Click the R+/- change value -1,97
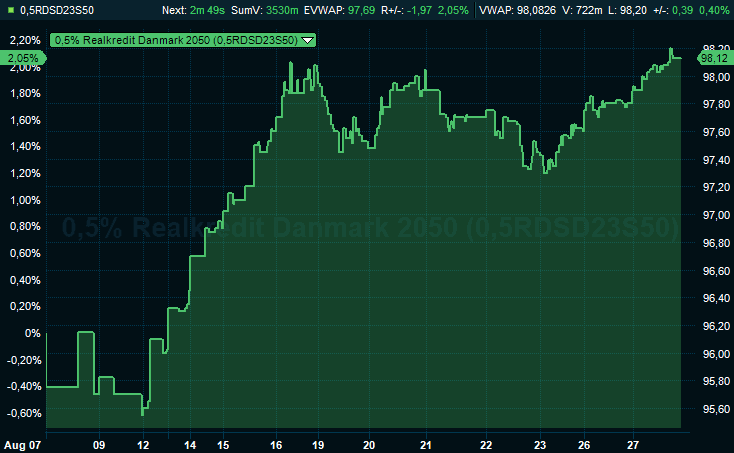 point(427,10)
